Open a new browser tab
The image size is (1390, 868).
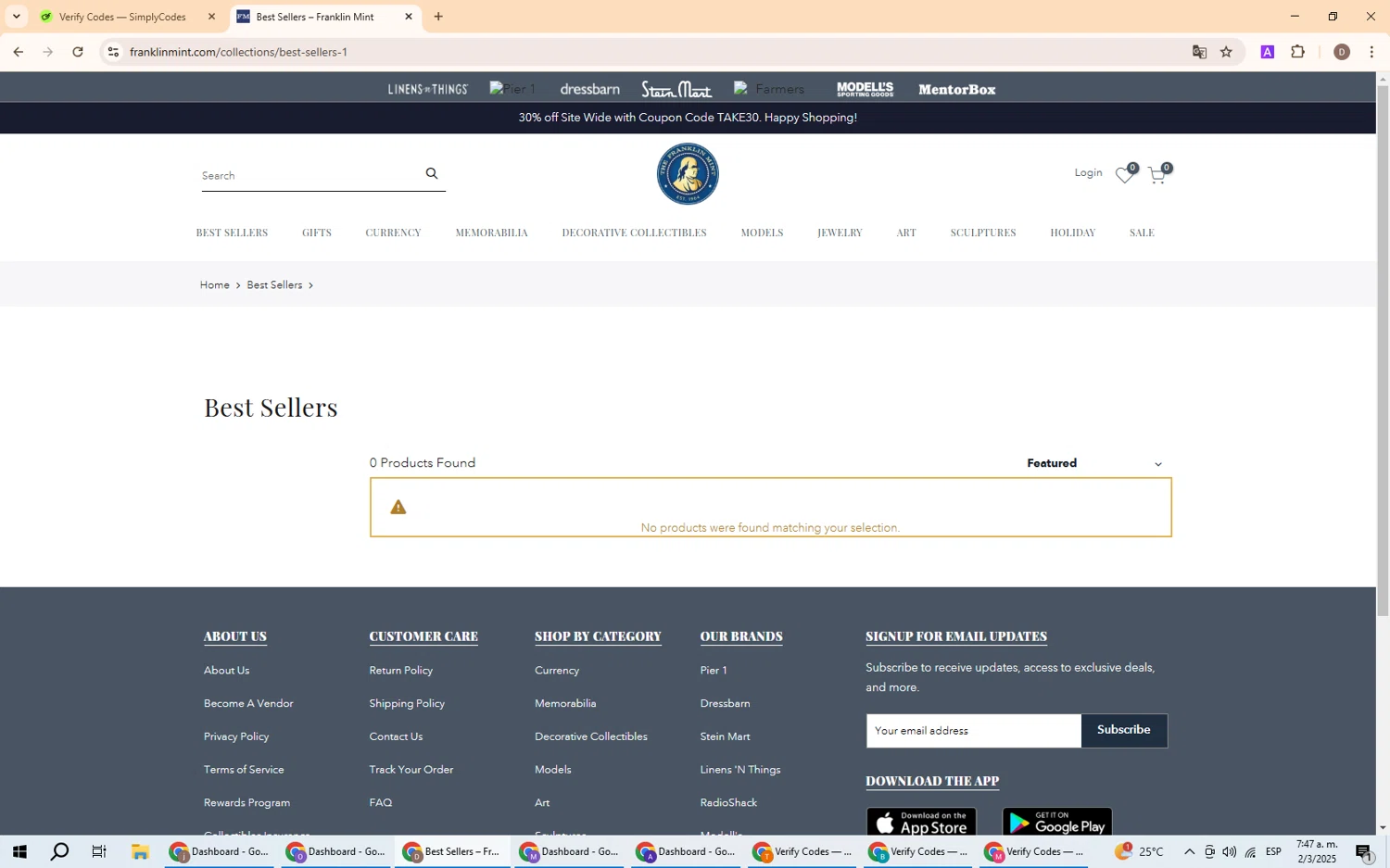tap(438, 17)
